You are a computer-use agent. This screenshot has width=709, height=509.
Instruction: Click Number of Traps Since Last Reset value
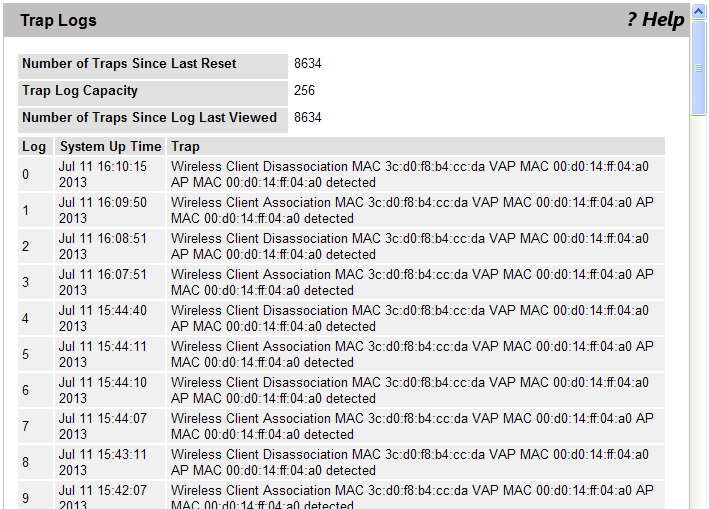[307, 63]
